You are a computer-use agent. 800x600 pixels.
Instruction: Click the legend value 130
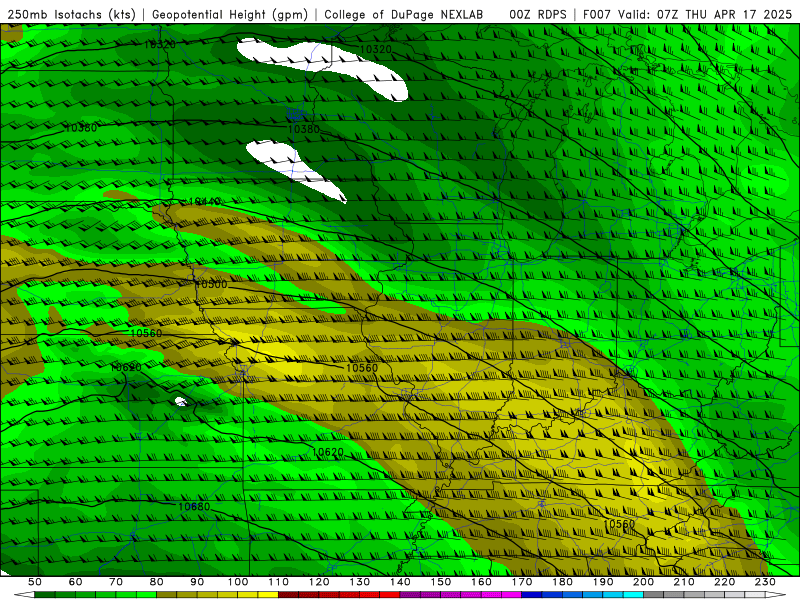pyautogui.click(x=359, y=582)
